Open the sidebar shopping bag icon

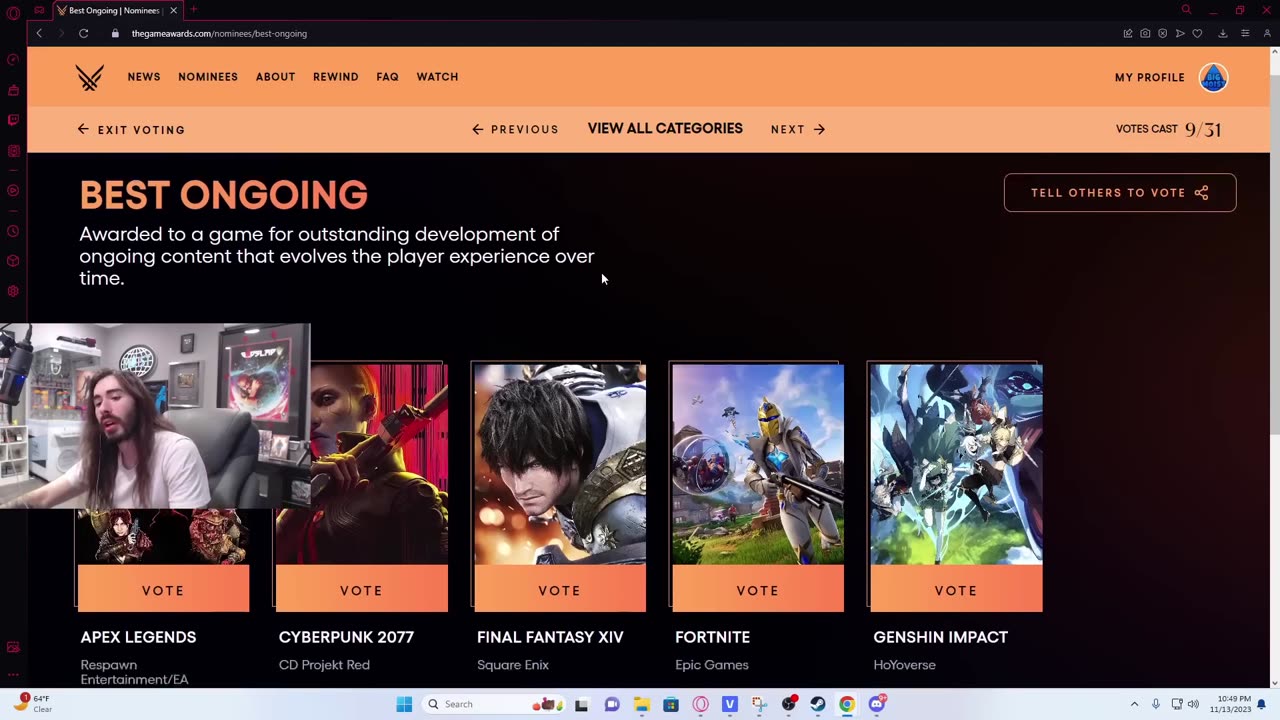pyautogui.click(x=13, y=90)
